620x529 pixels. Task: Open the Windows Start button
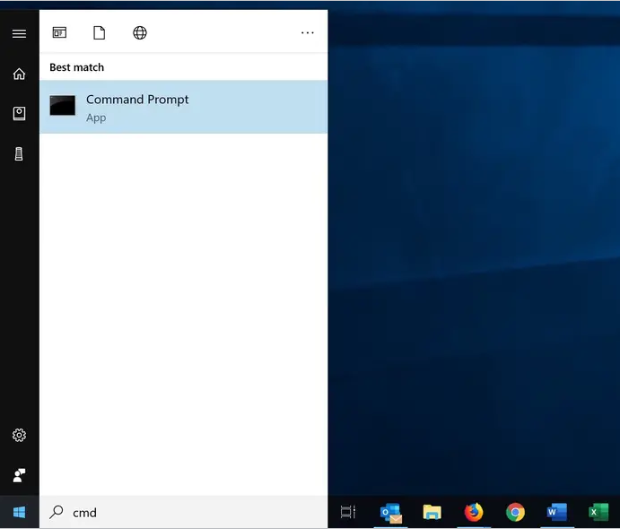click(x=19, y=512)
